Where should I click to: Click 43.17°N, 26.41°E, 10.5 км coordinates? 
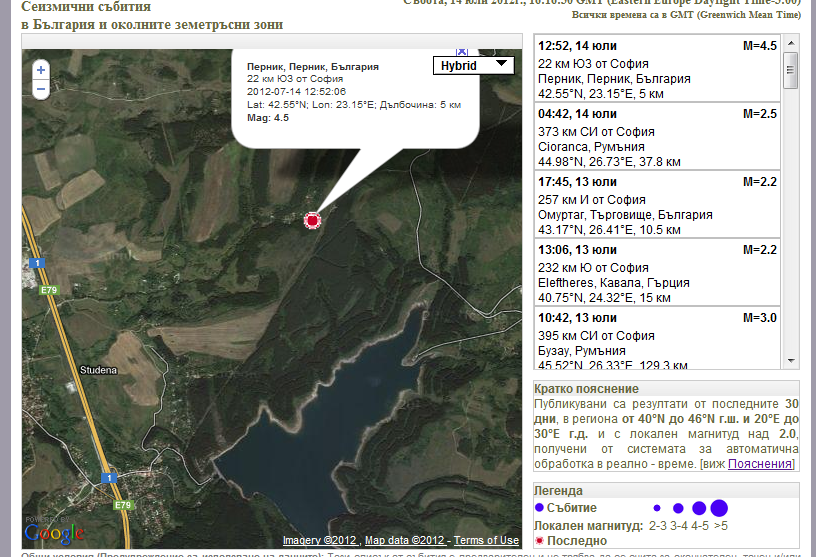[x=609, y=230]
